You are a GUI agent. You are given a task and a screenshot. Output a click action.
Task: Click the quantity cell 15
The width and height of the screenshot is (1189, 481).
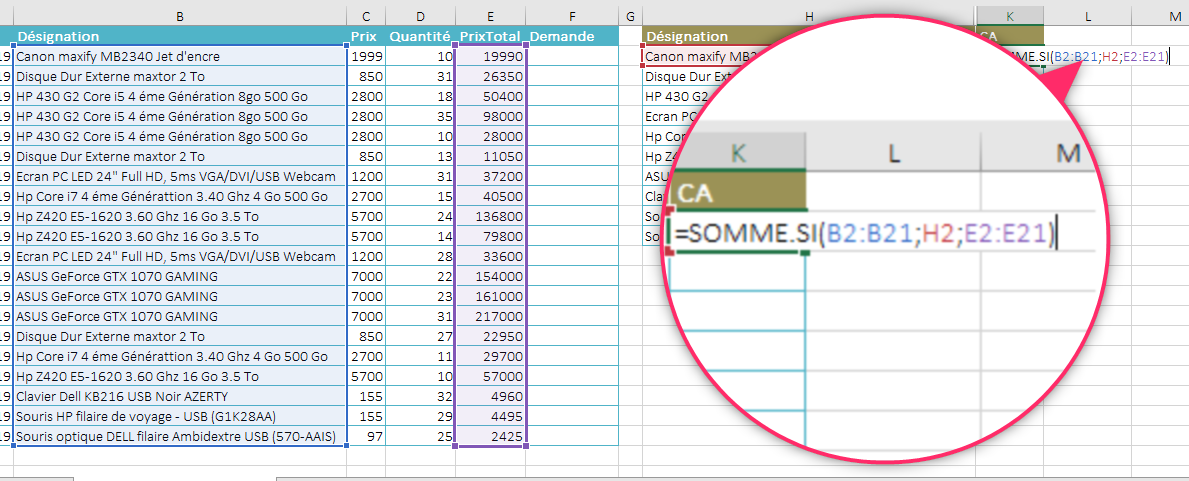click(420, 196)
